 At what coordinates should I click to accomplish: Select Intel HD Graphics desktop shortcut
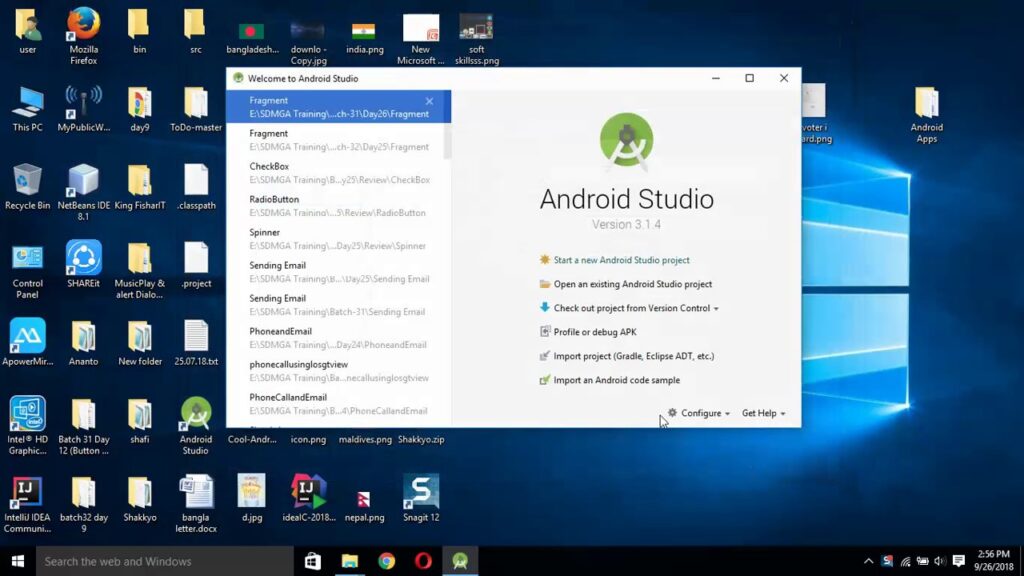pos(27,426)
